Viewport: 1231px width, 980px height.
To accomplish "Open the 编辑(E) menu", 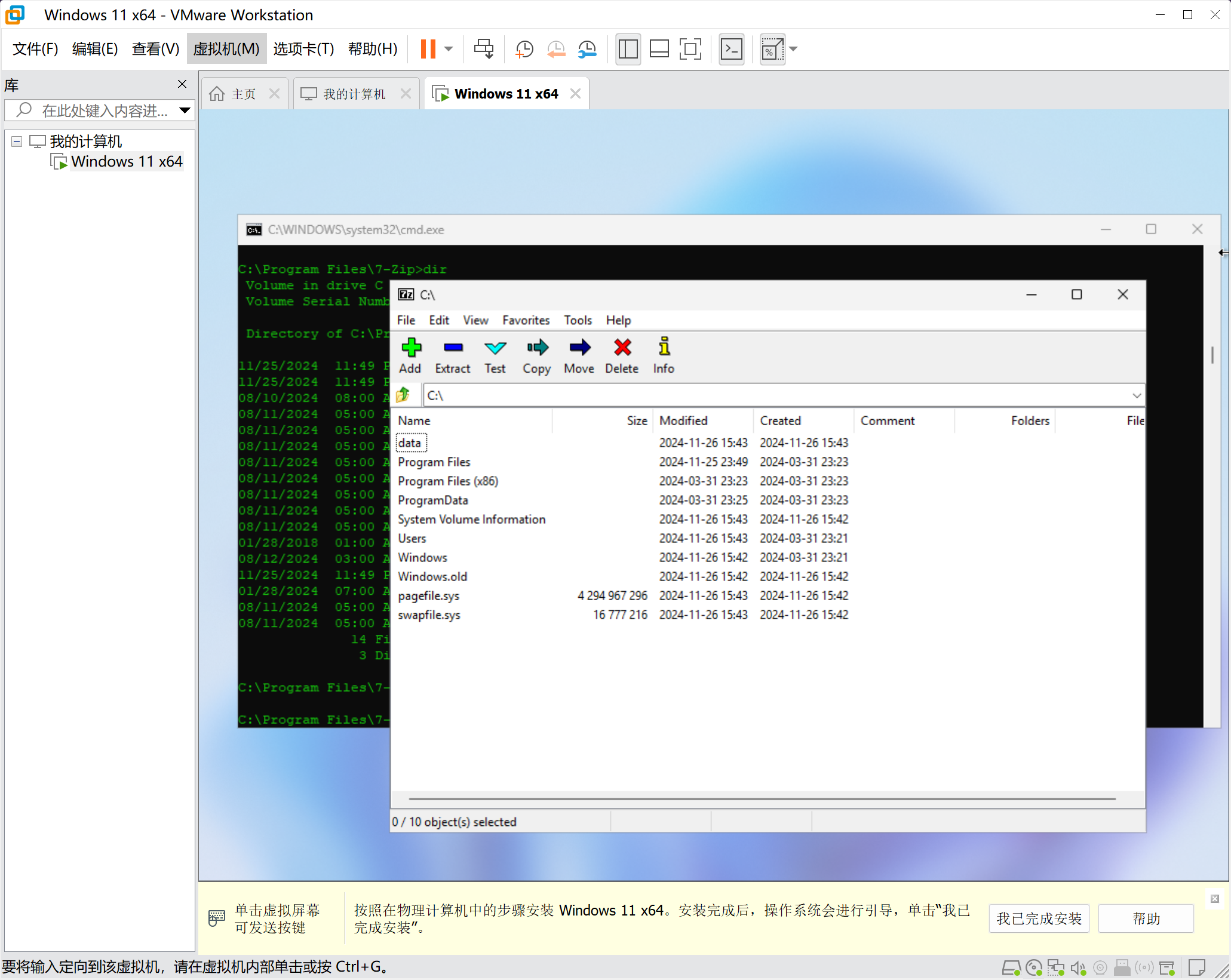I will click(95, 49).
